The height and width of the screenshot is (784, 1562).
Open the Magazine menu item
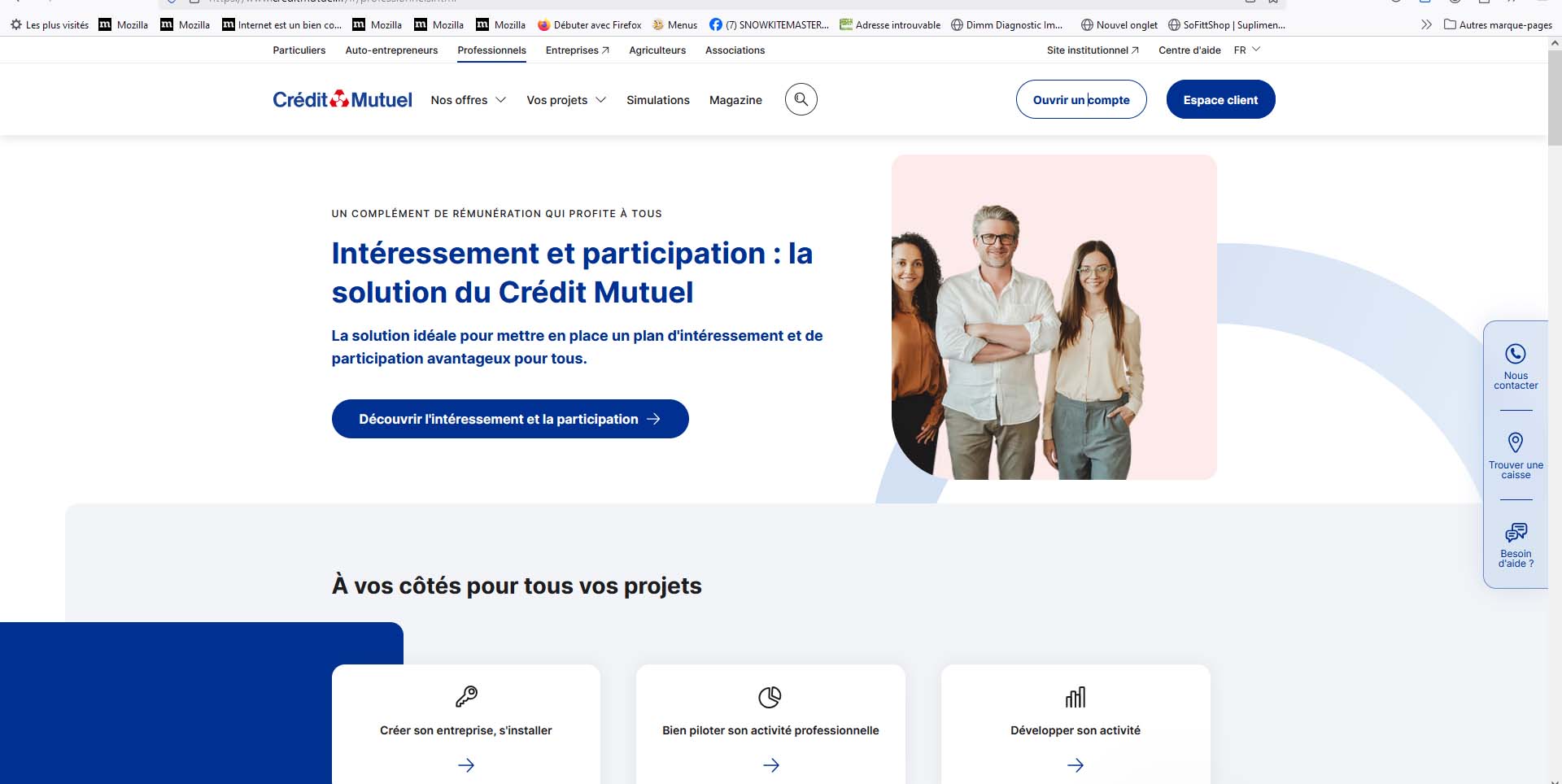tap(735, 100)
